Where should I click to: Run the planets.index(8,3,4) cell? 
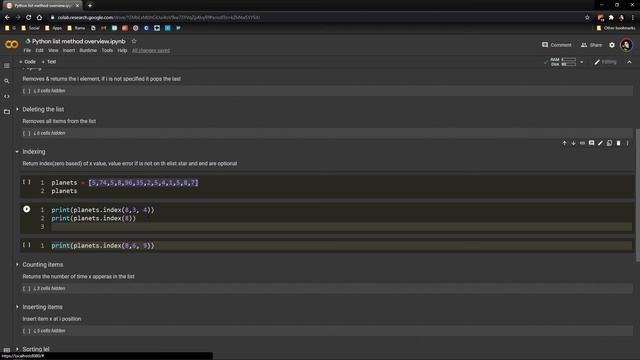coord(27,209)
